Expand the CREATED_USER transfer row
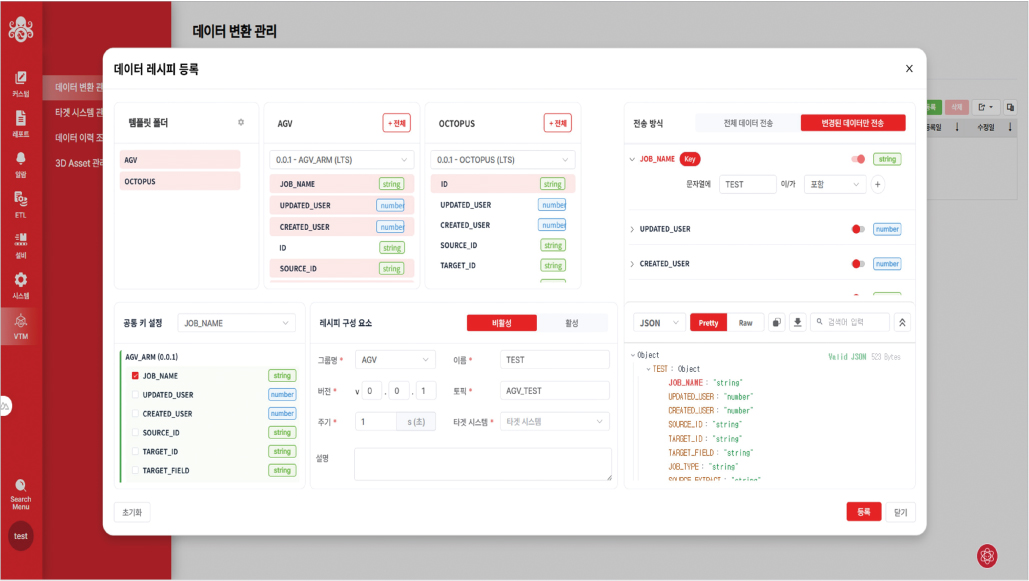The width and height of the screenshot is (1029, 581). tap(632, 264)
